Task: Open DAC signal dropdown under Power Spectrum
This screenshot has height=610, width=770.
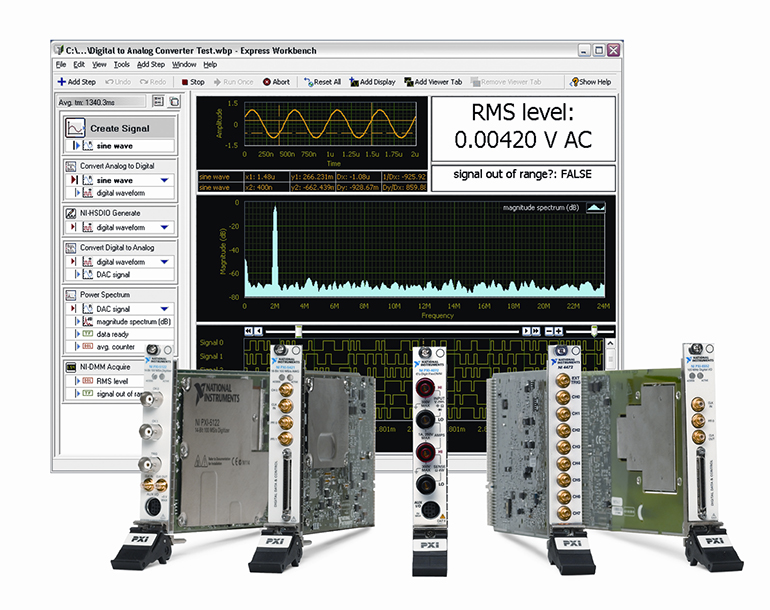Action: coord(165,309)
